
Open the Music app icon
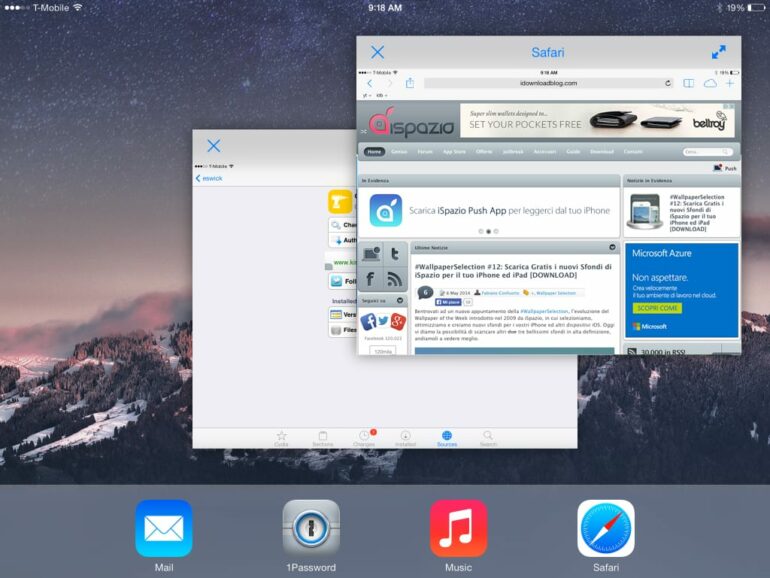click(x=458, y=528)
